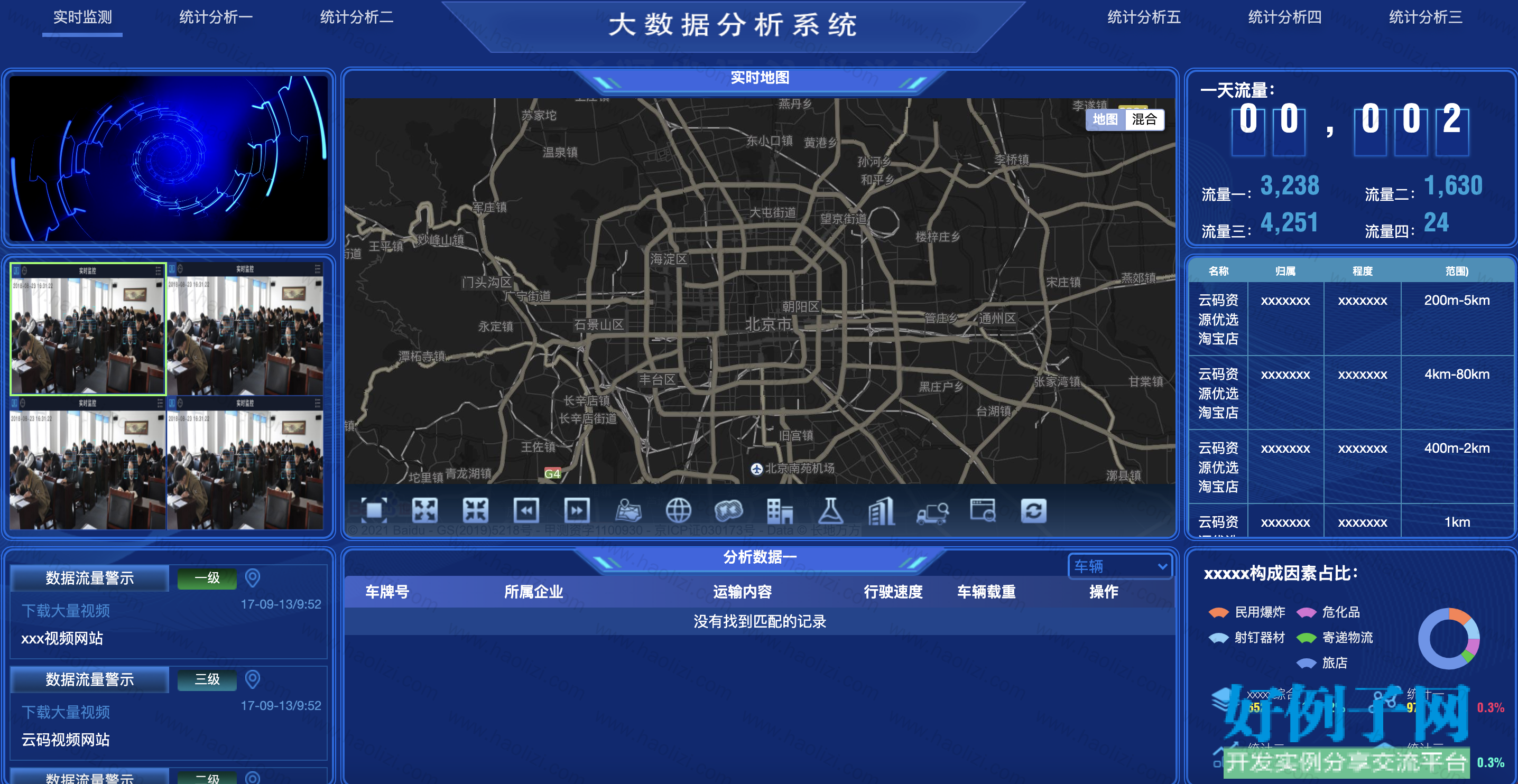Switch to the 统计分析五 tab
The height and width of the screenshot is (784, 1518).
[1144, 17]
